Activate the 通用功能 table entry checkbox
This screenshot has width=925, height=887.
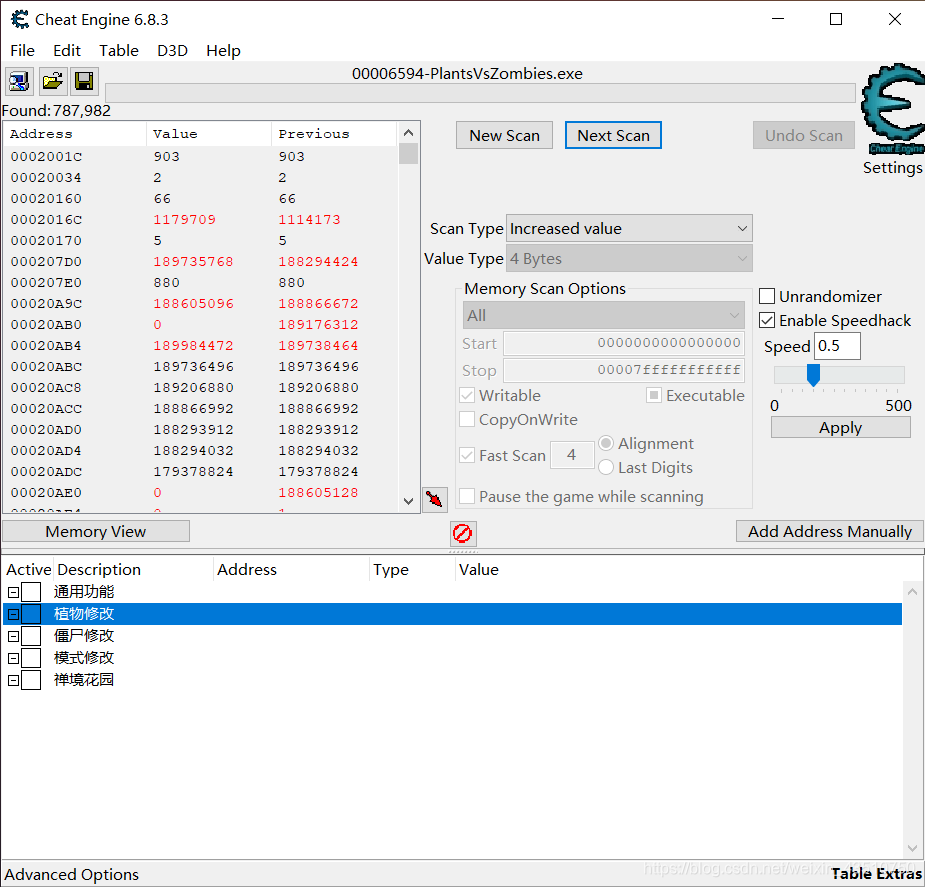[31, 592]
